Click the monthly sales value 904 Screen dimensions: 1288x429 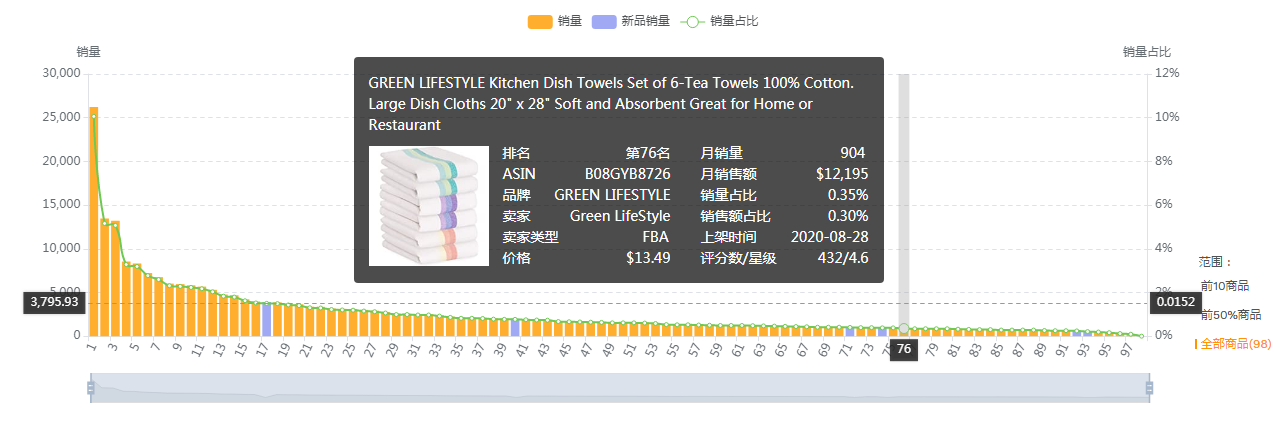(x=853, y=153)
